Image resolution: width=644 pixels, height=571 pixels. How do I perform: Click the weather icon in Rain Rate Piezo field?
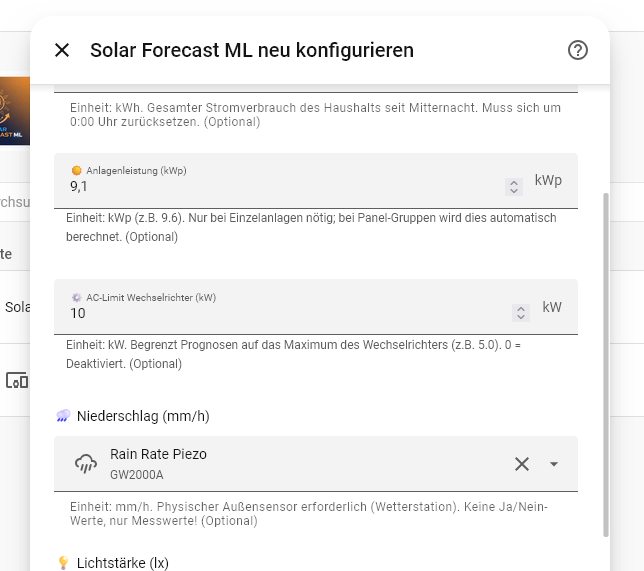[86, 464]
